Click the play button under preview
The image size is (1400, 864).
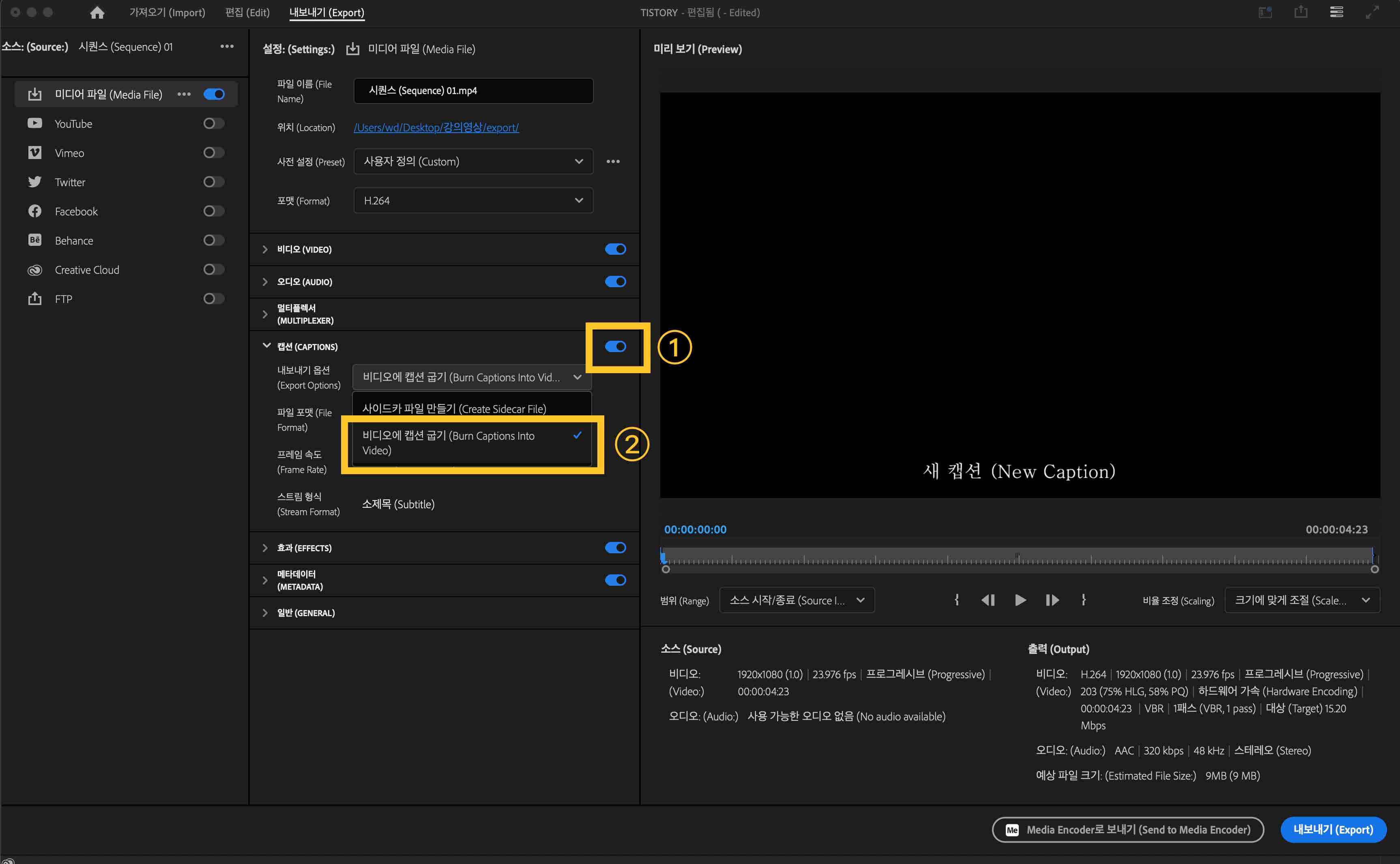[x=1020, y=600]
